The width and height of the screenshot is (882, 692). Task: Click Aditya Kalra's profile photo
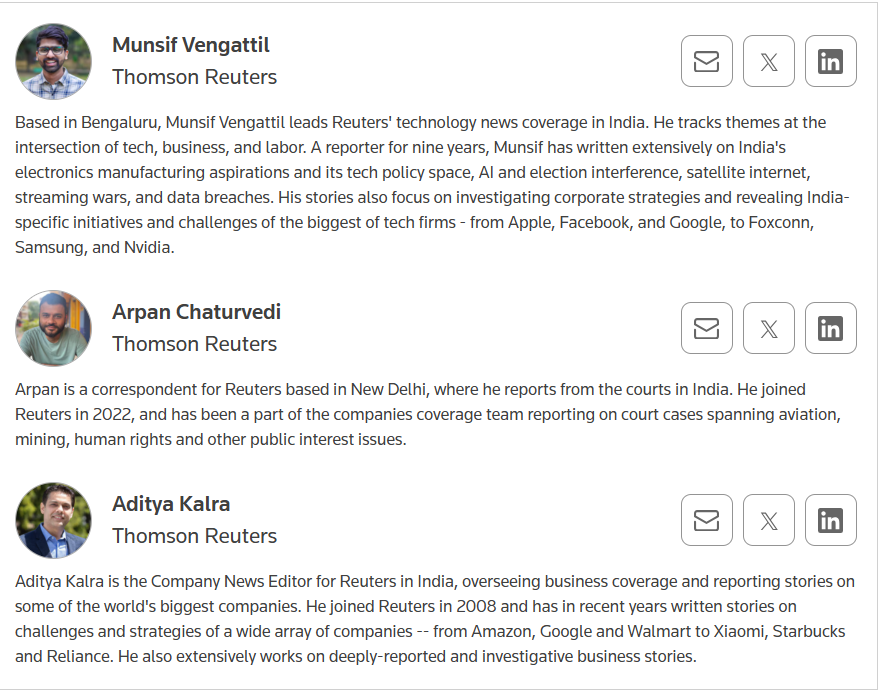point(53,520)
